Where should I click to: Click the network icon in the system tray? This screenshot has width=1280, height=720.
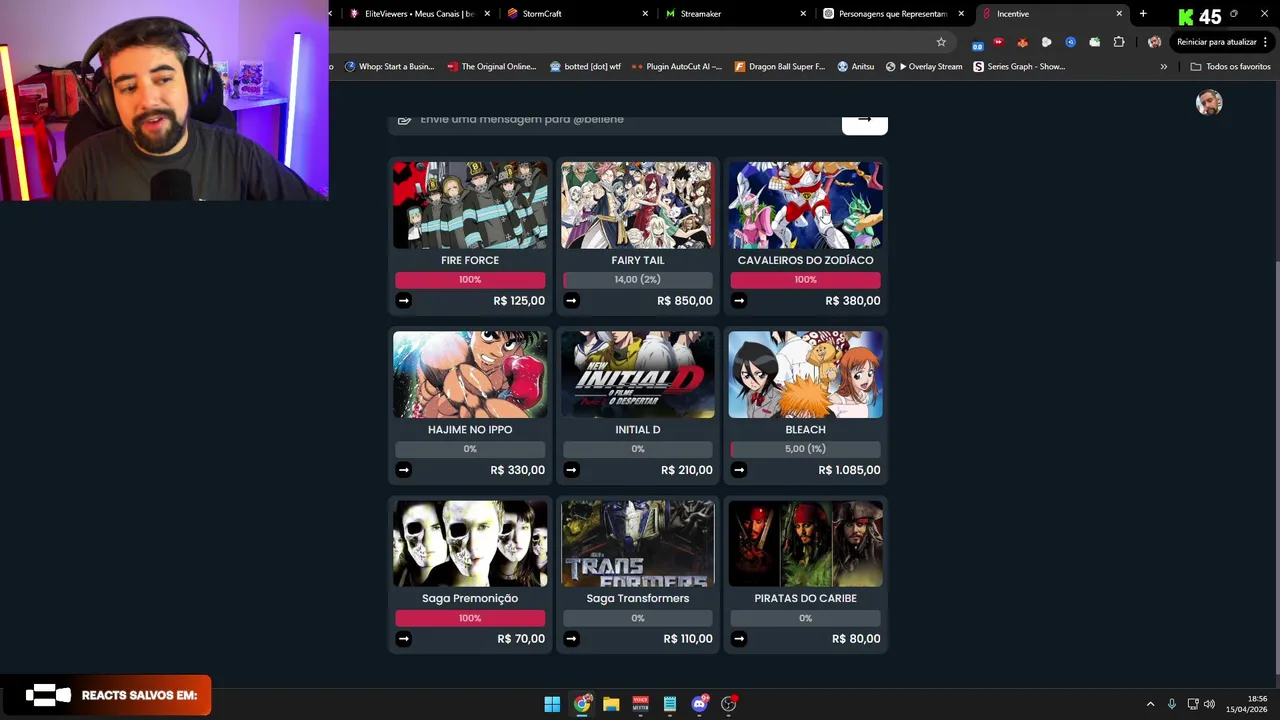click(1192, 704)
